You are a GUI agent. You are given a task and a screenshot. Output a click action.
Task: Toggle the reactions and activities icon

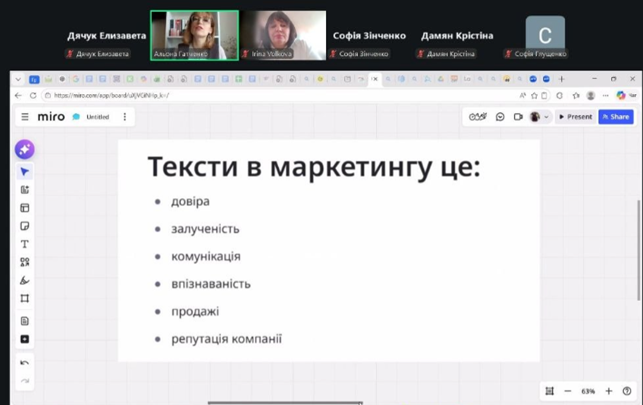pos(478,117)
